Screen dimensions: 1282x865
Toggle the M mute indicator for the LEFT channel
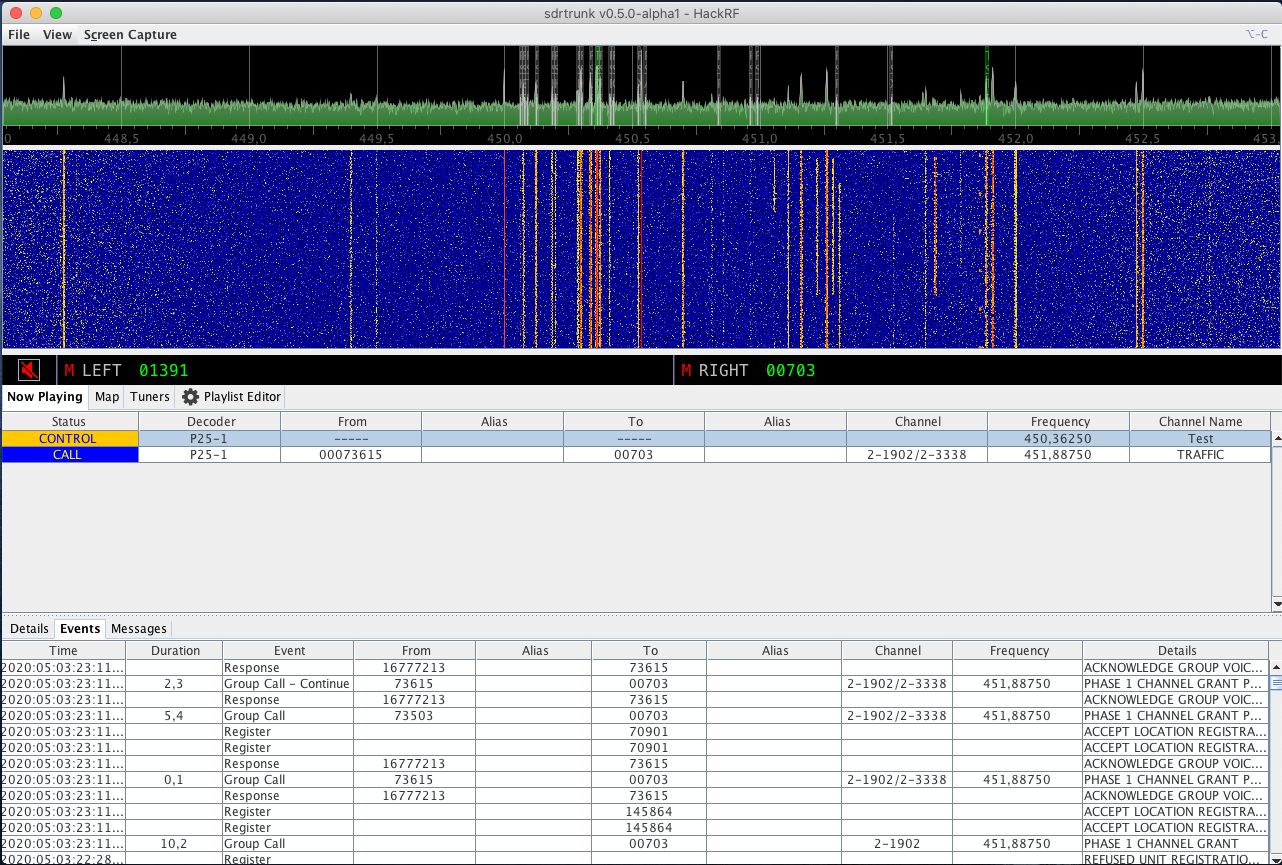[68, 369]
